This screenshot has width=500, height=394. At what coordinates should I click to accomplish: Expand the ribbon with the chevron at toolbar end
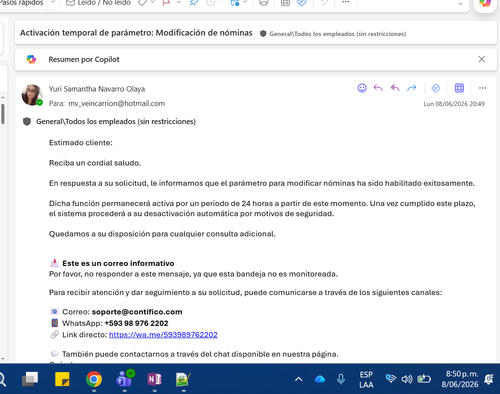click(x=460, y=3)
